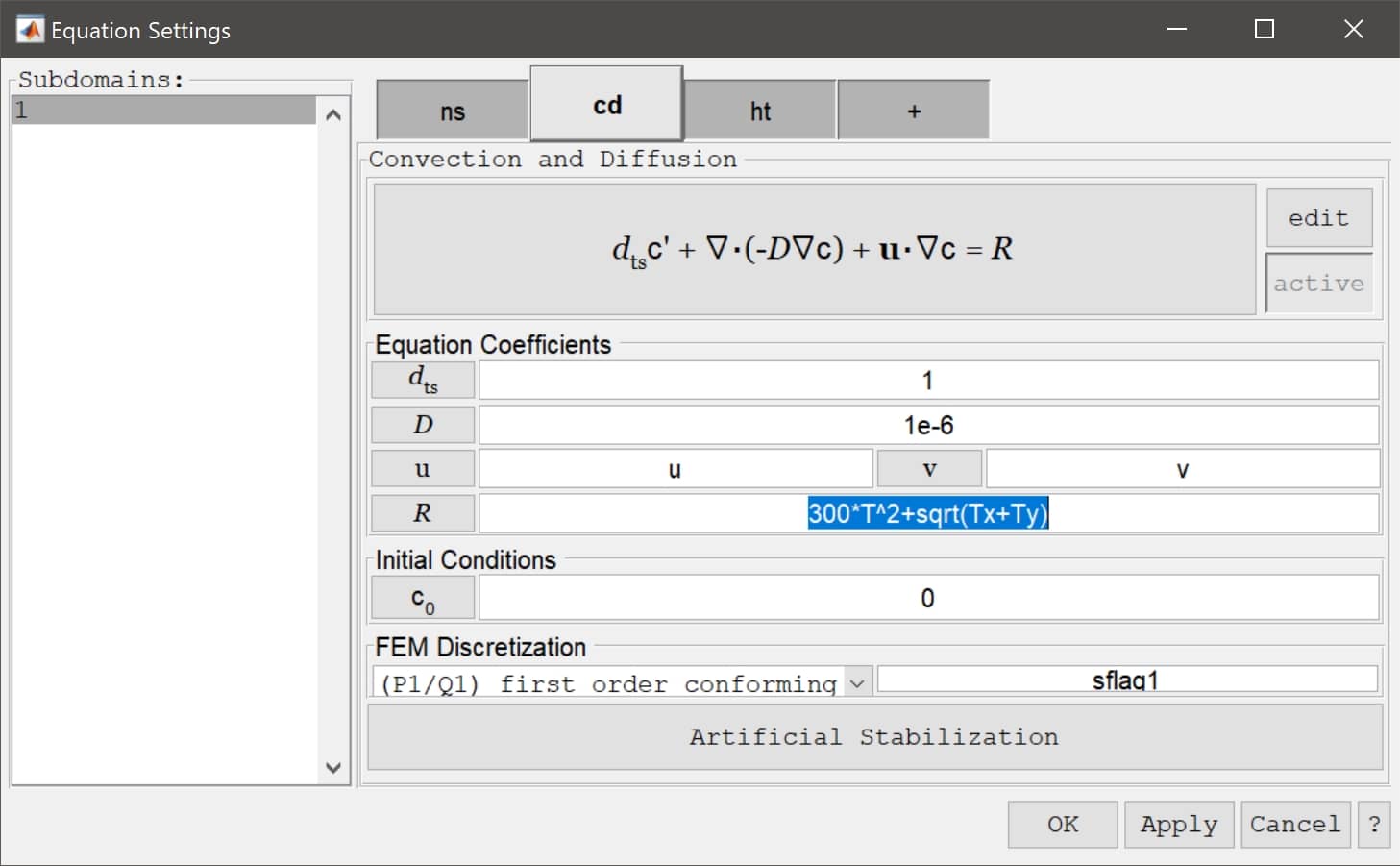Click the subdomains list scroll down arrow

(x=333, y=767)
